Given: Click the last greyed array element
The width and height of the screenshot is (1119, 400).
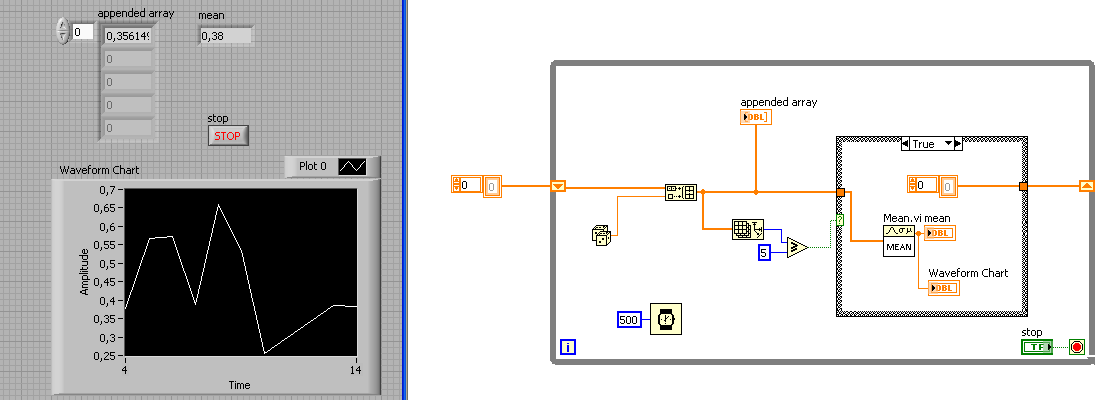Looking at the screenshot, I should [x=128, y=128].
